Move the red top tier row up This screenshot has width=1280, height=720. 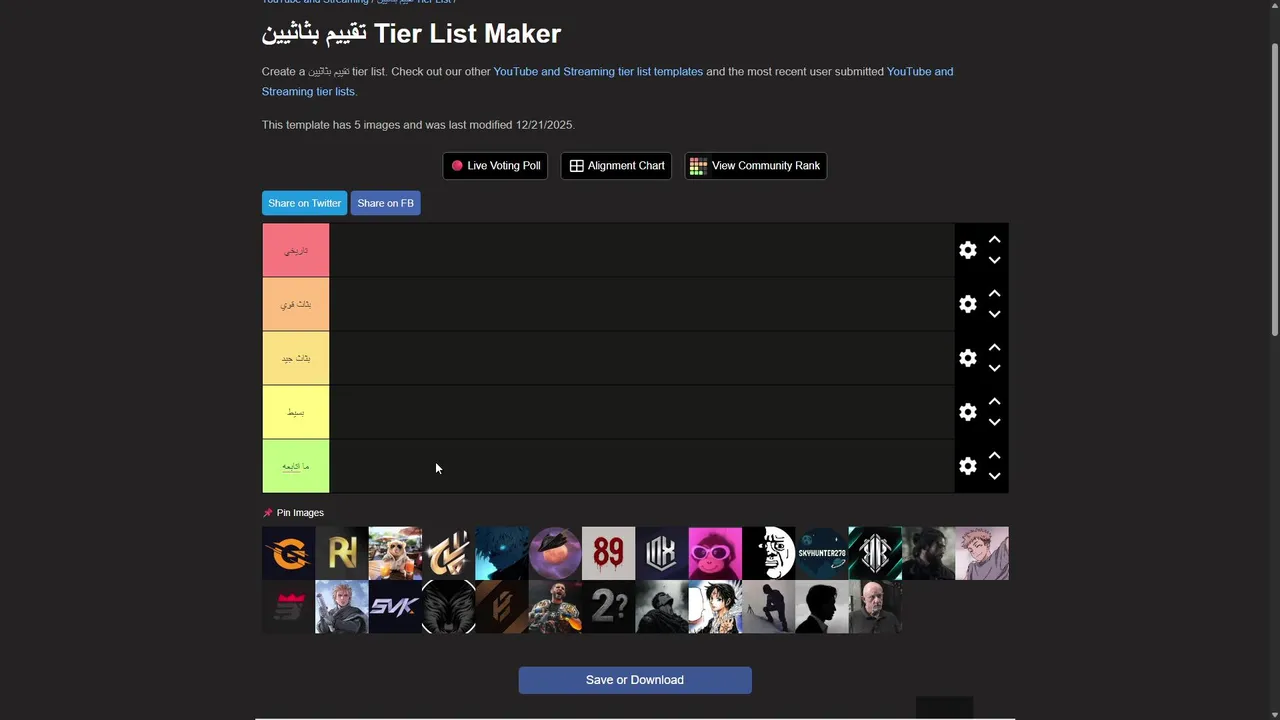(994, 240)
